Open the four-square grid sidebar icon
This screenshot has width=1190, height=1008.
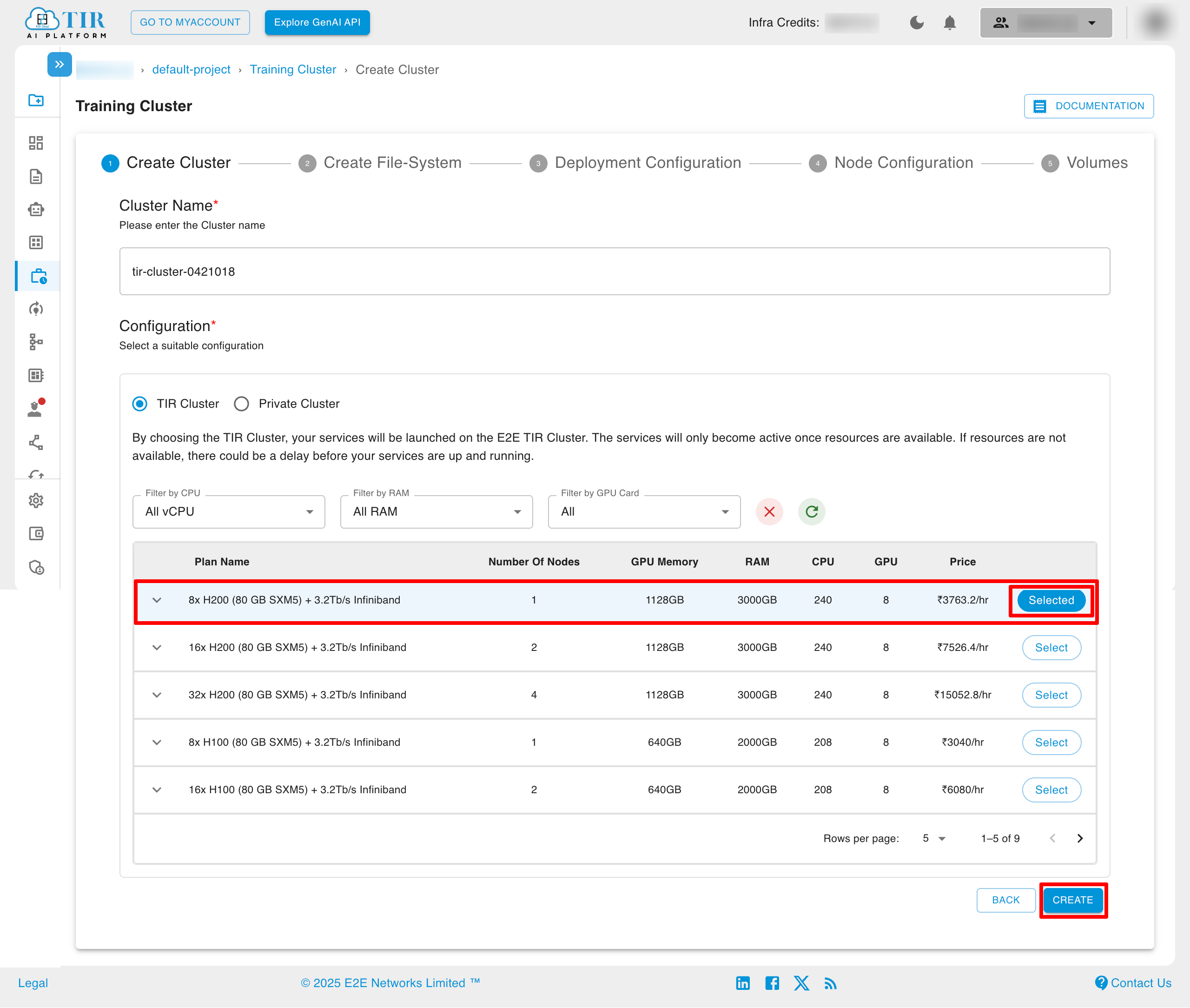coord(36,242)
